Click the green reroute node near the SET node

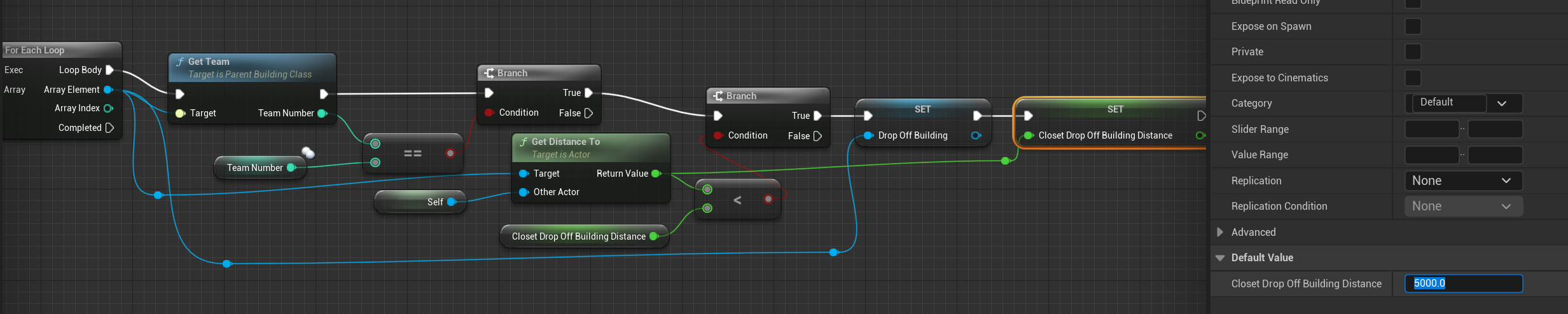(1005, 161)
